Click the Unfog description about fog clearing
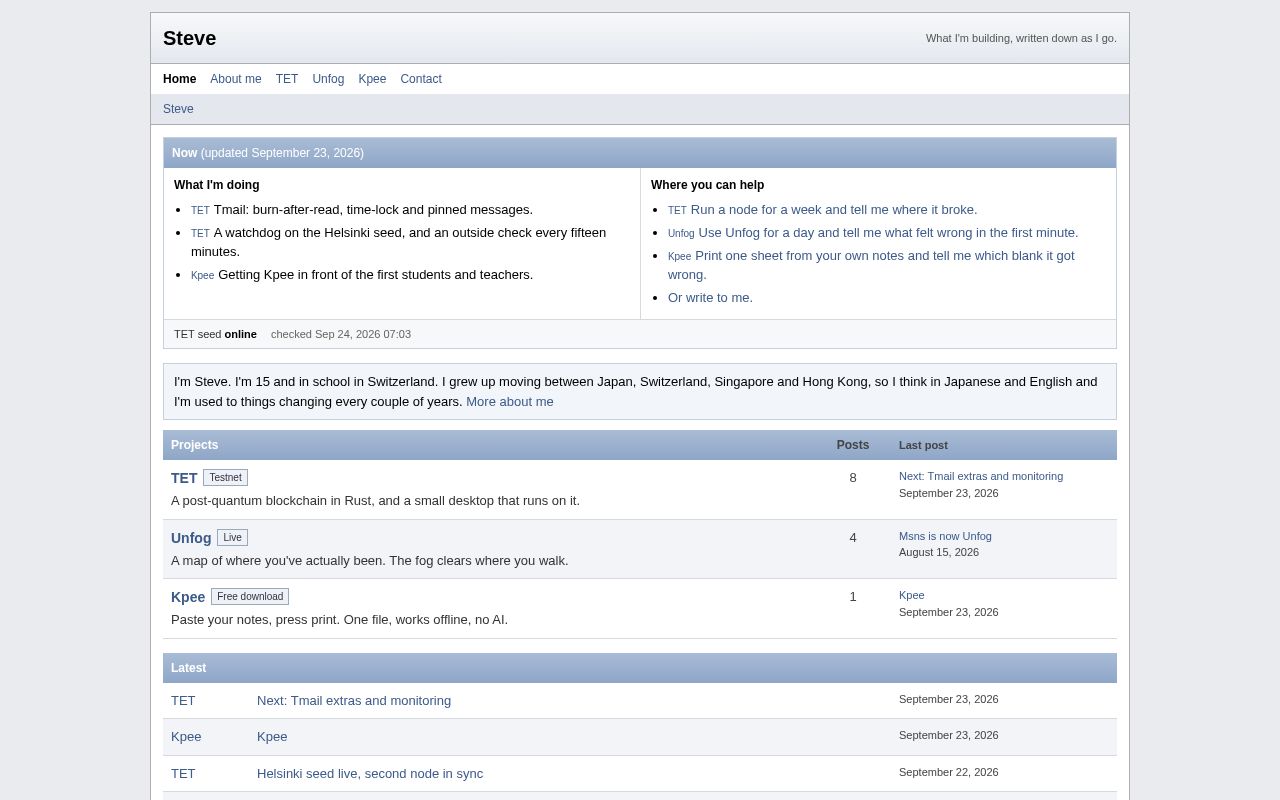Viewport: 1280px width, 800px height. (370, 561)
